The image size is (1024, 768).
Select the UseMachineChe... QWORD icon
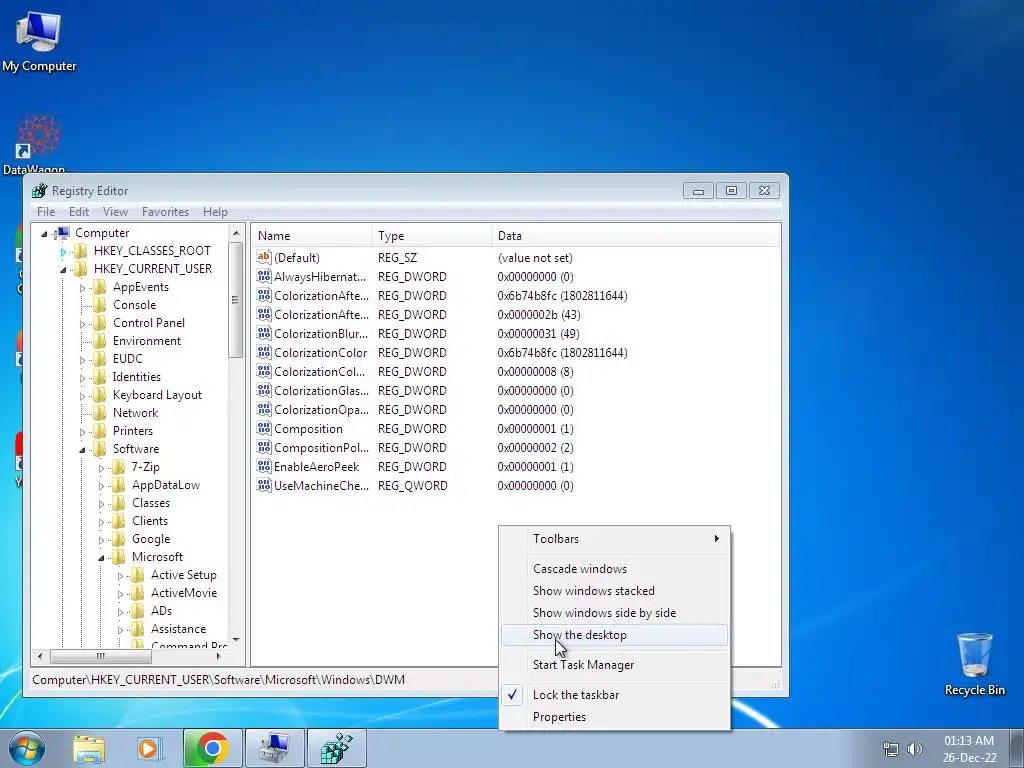pyautogui.click(x=264, y=485)
